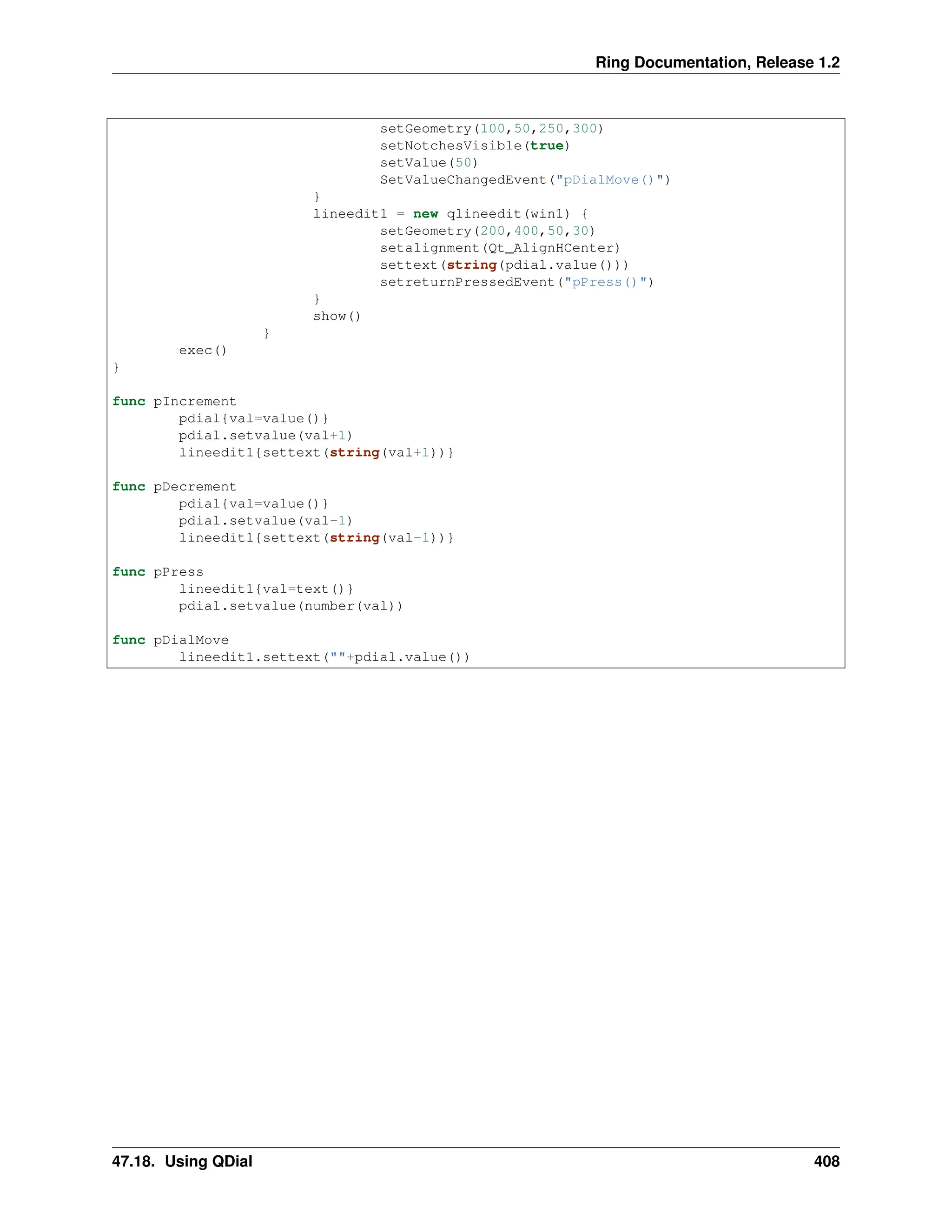Click the pdial.setvalue(val+1) line

click(x=265, y=436)
